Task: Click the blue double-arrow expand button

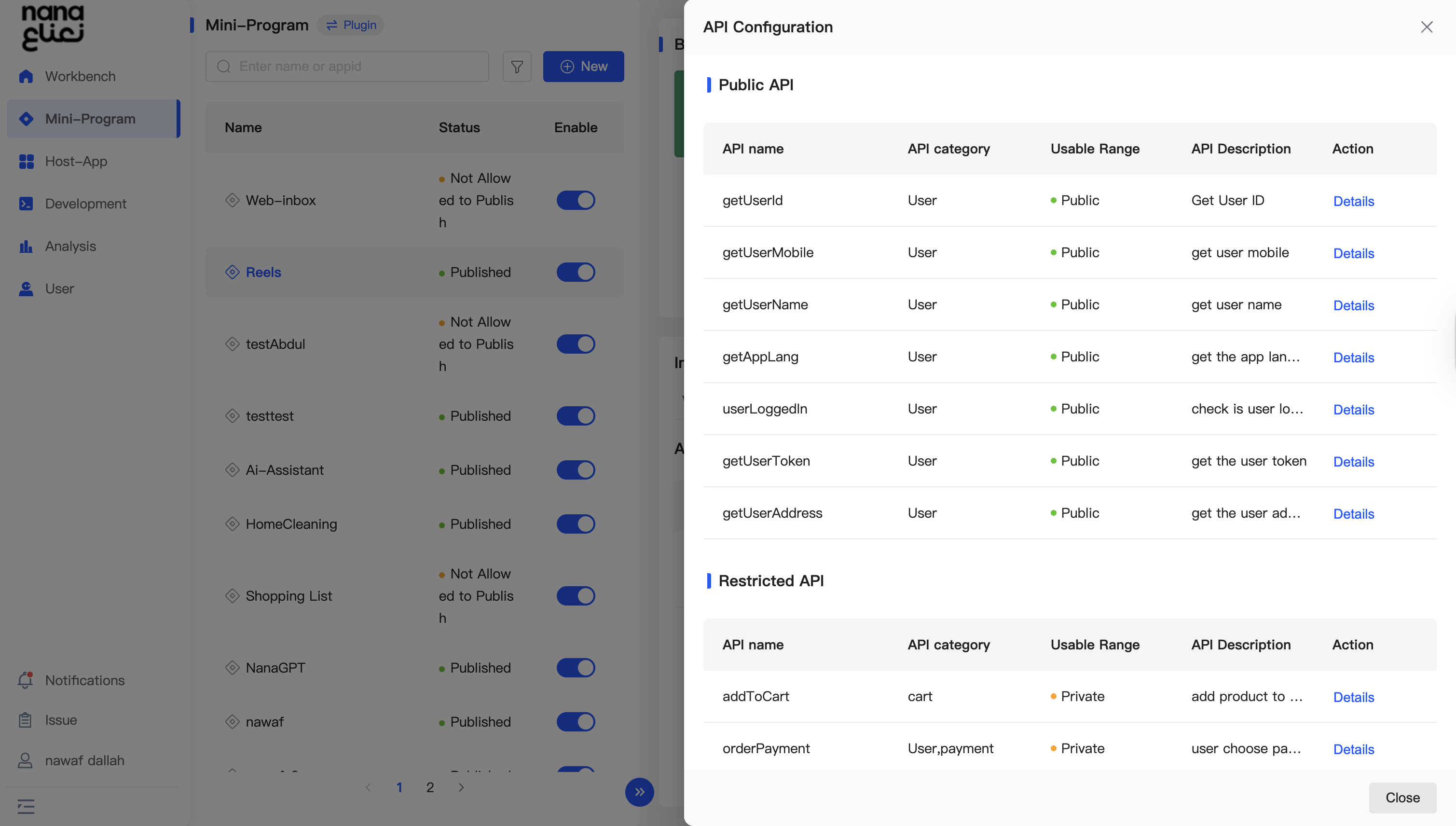Action: 639,792
